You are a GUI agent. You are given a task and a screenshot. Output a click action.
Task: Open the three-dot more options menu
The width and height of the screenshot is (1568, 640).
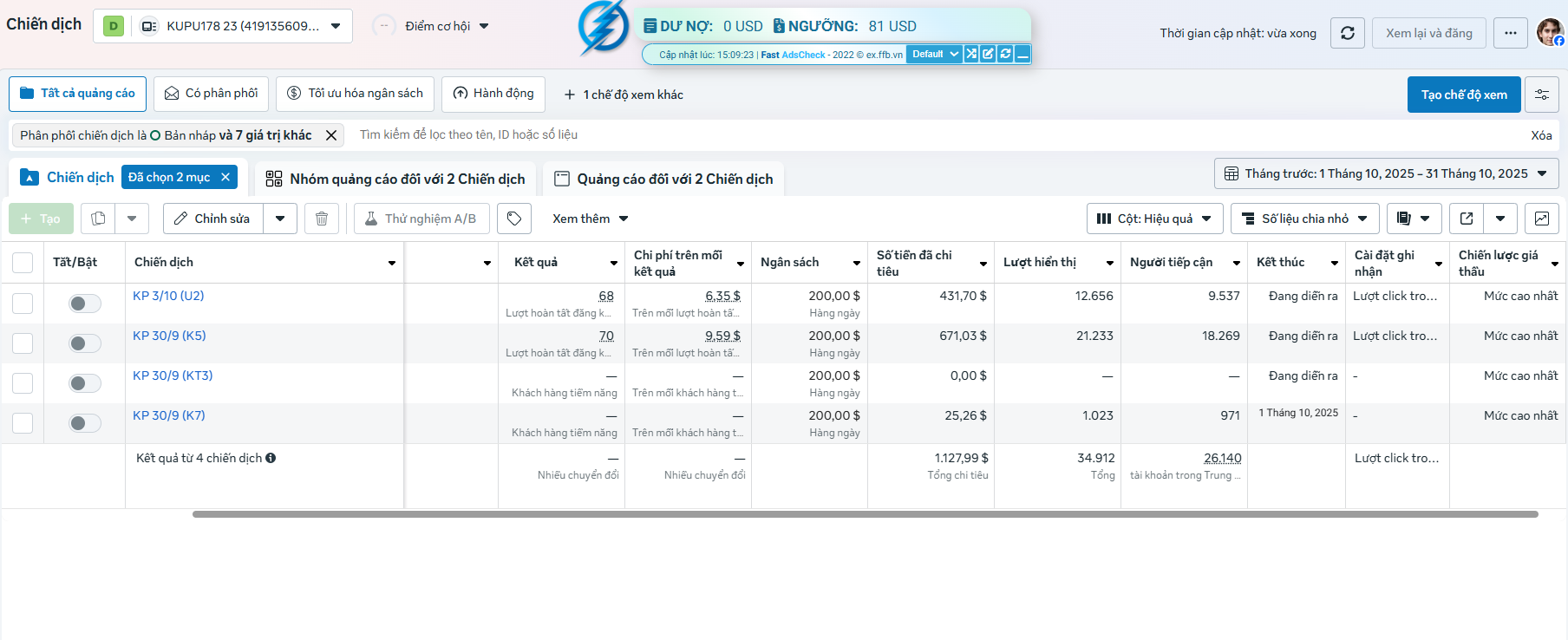(1511, 33)
